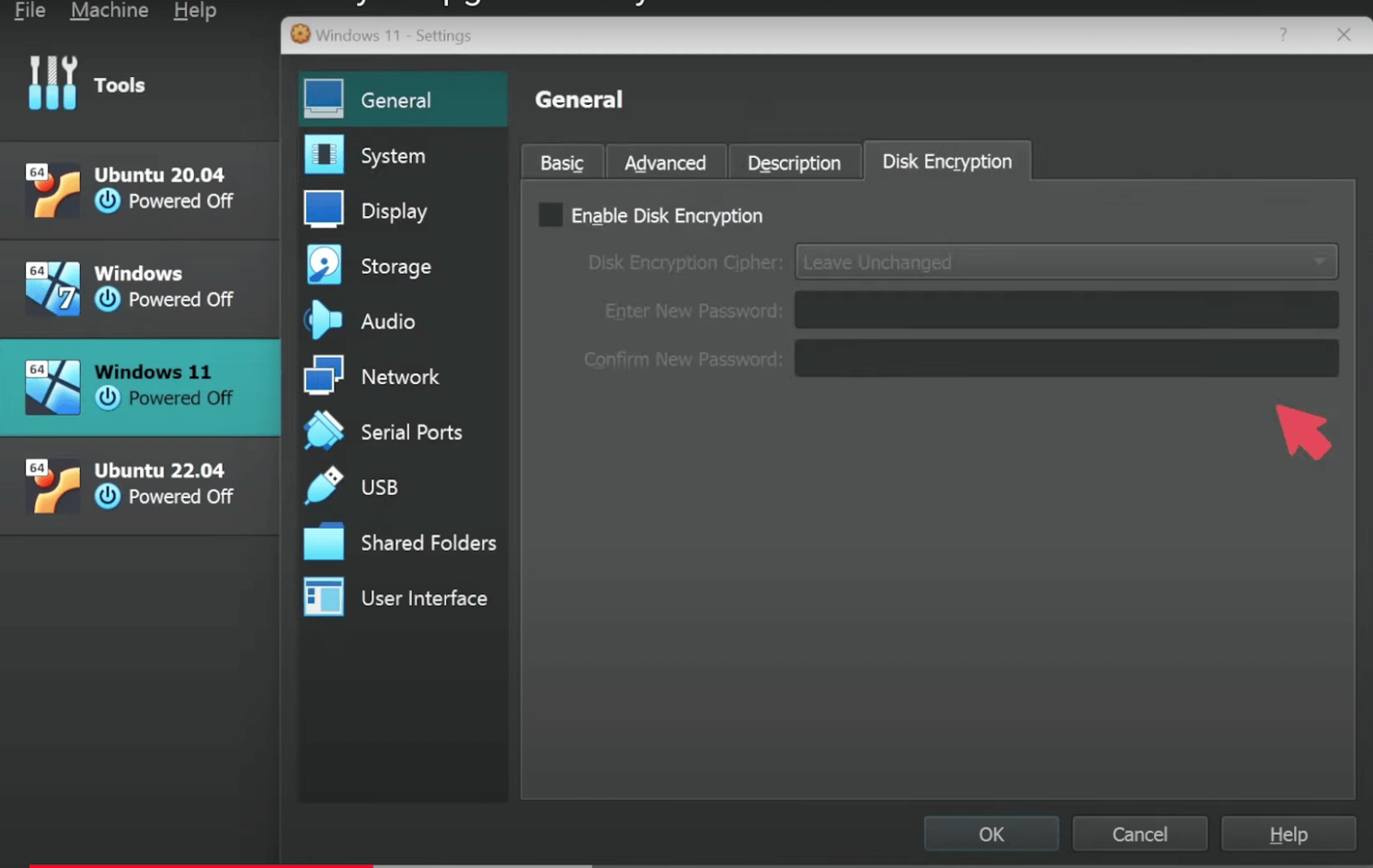The image size is (1373, 868).
Task: Click the OK button
Action: pos(991,834)
